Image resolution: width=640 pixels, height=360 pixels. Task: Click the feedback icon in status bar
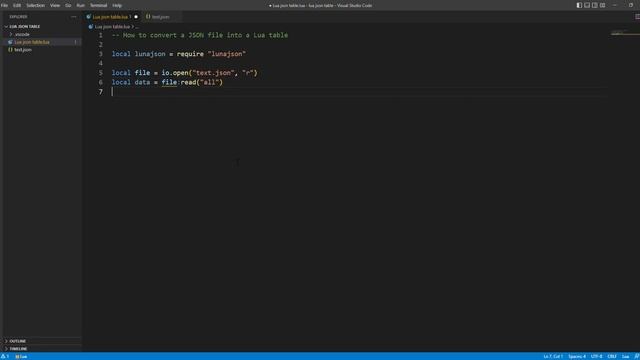[x=636, y=356]
